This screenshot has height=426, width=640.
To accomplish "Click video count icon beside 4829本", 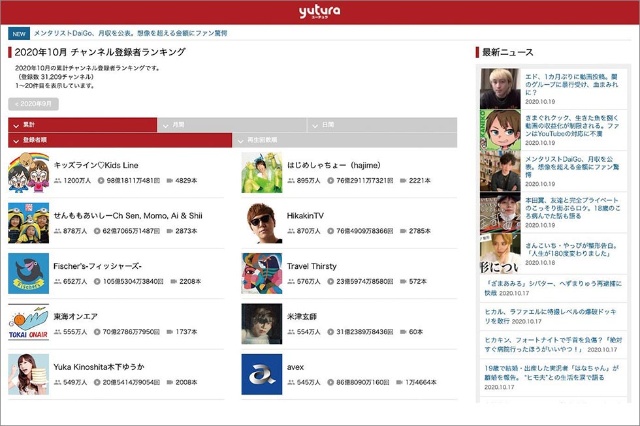I will [x=170, y=180].
